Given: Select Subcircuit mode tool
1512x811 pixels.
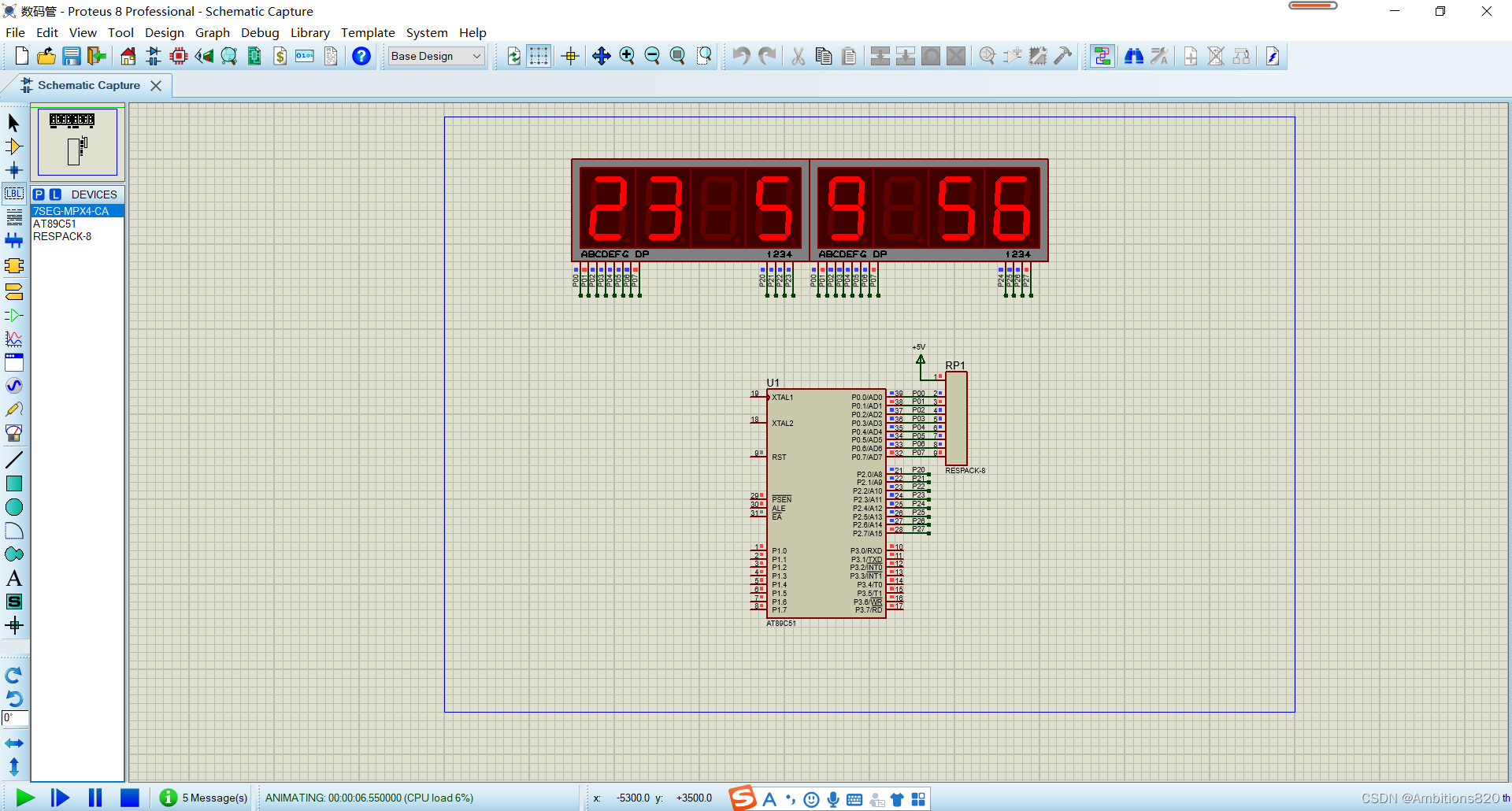Looking at the screenshot, I should (14, 266).
